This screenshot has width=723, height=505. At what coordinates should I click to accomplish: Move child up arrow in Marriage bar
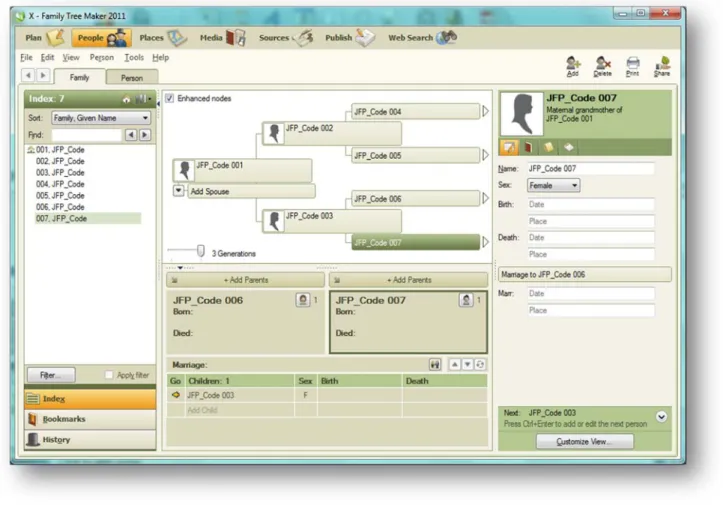click(x=455, y=365)
